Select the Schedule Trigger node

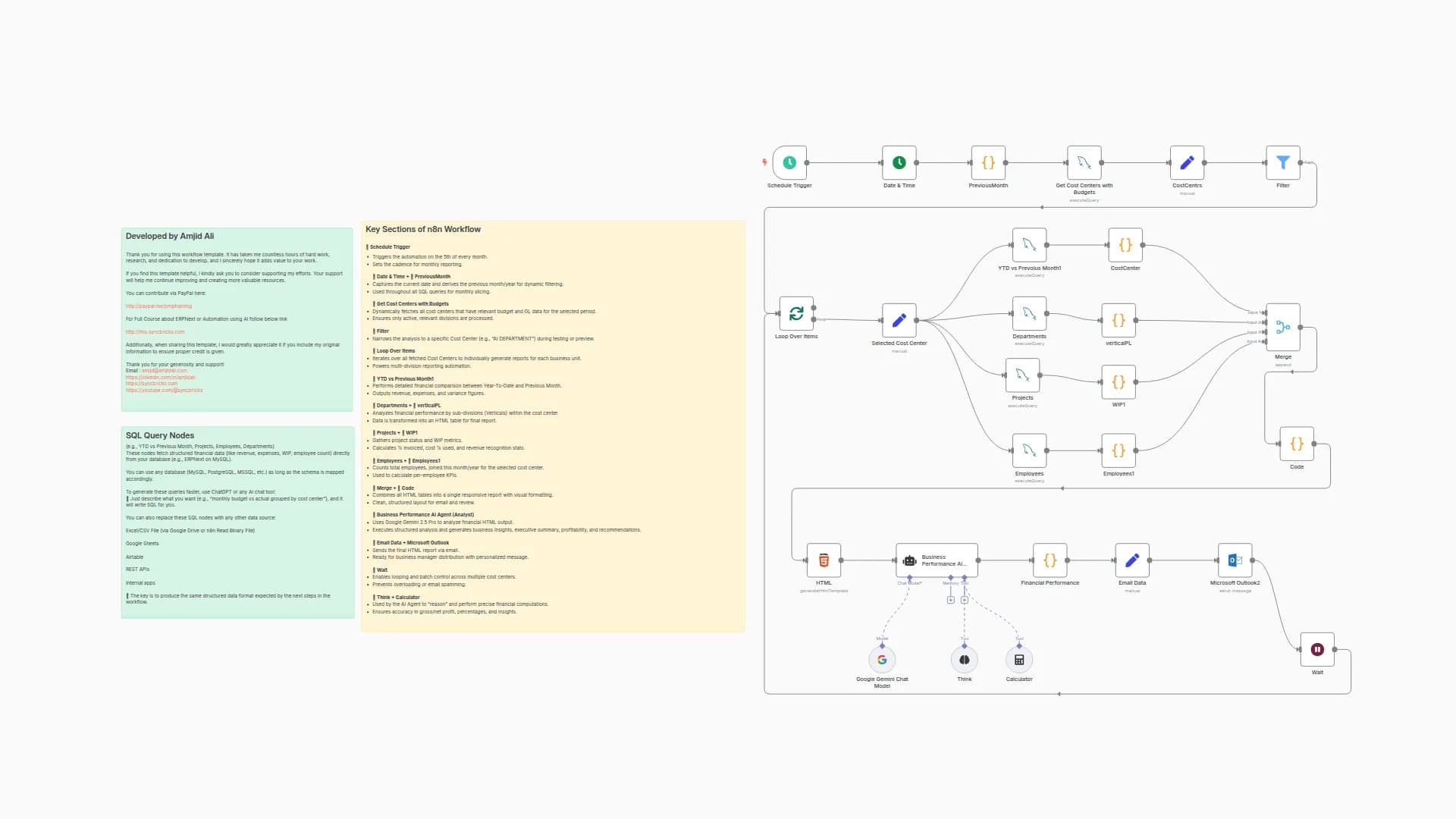coord(789,163)
